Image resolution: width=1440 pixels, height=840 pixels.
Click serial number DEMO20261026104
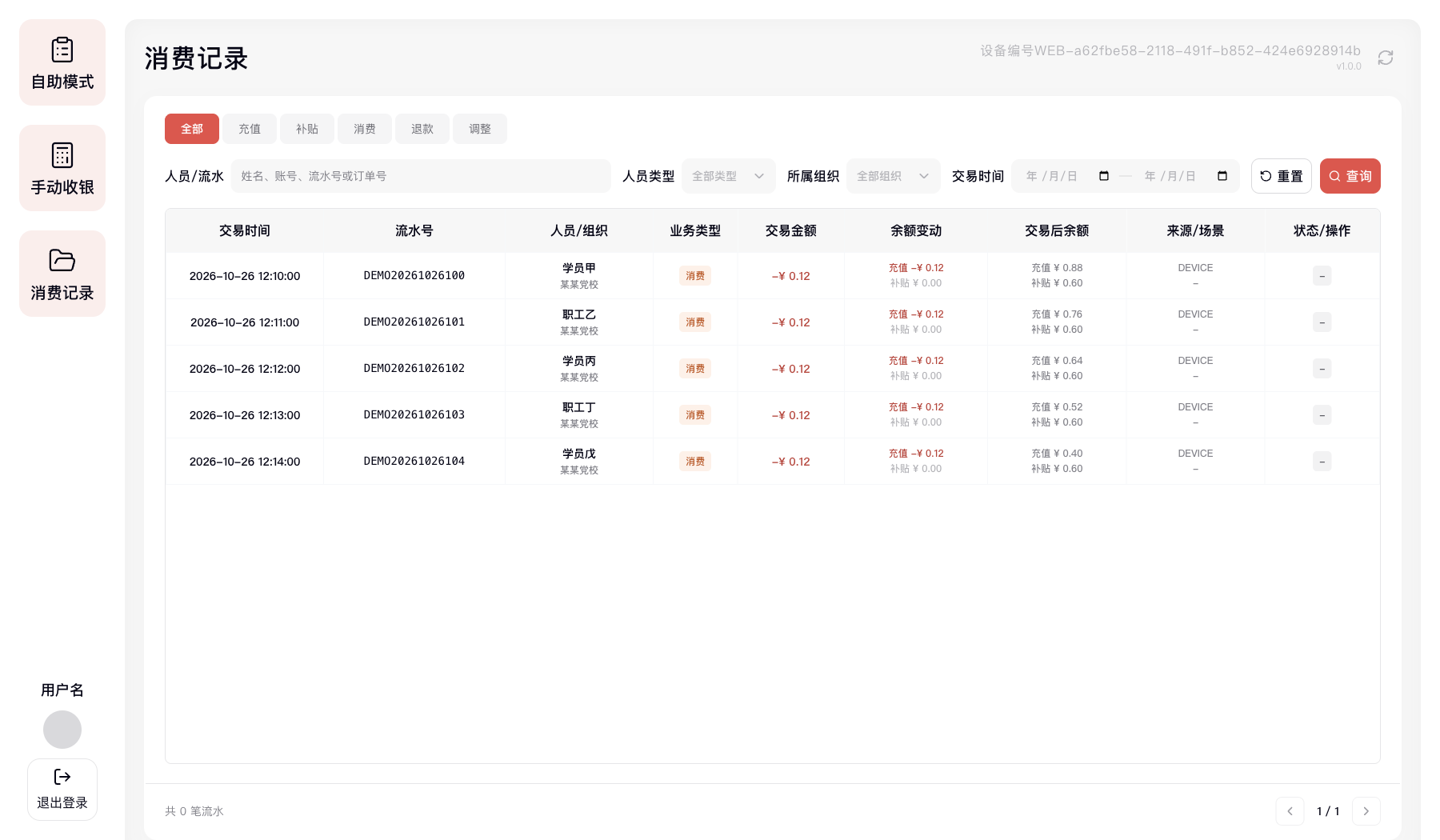pos(414,462)
